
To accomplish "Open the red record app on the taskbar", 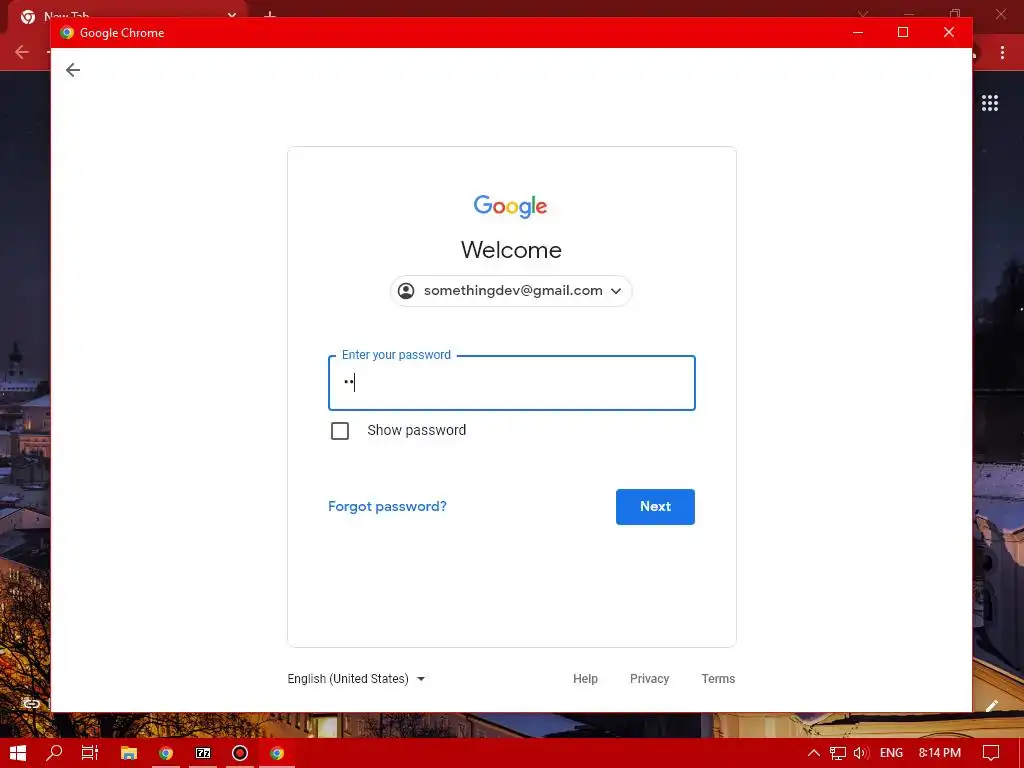I will point(240,753).
